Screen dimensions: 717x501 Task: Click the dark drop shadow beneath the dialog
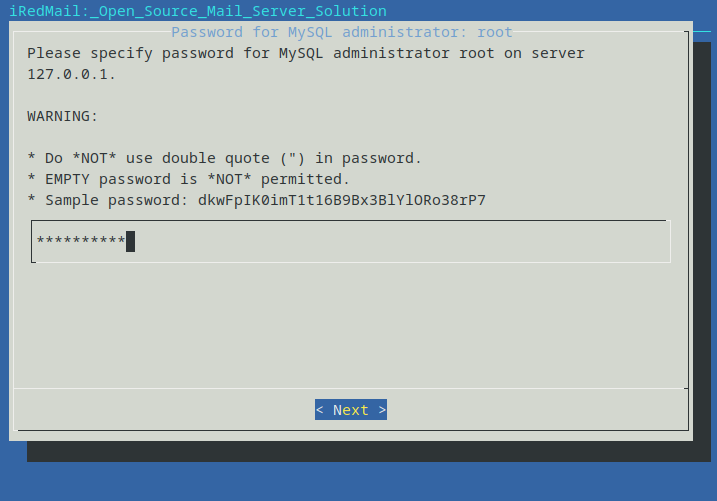360,452
